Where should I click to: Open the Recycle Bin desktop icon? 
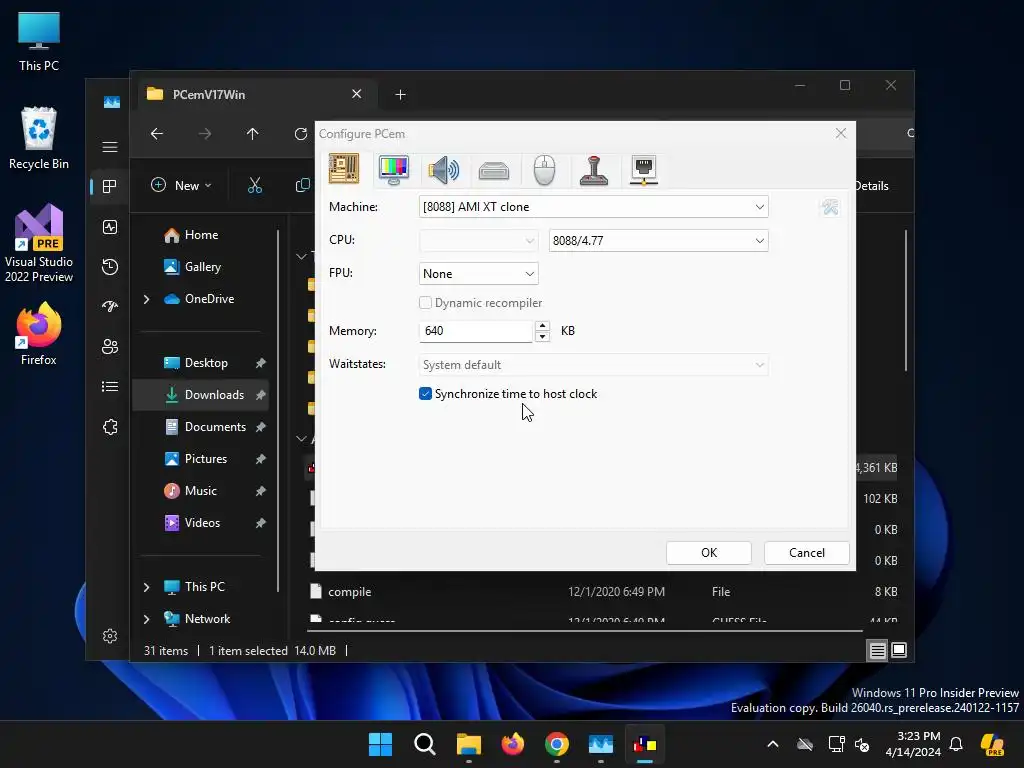coord(39,138)
